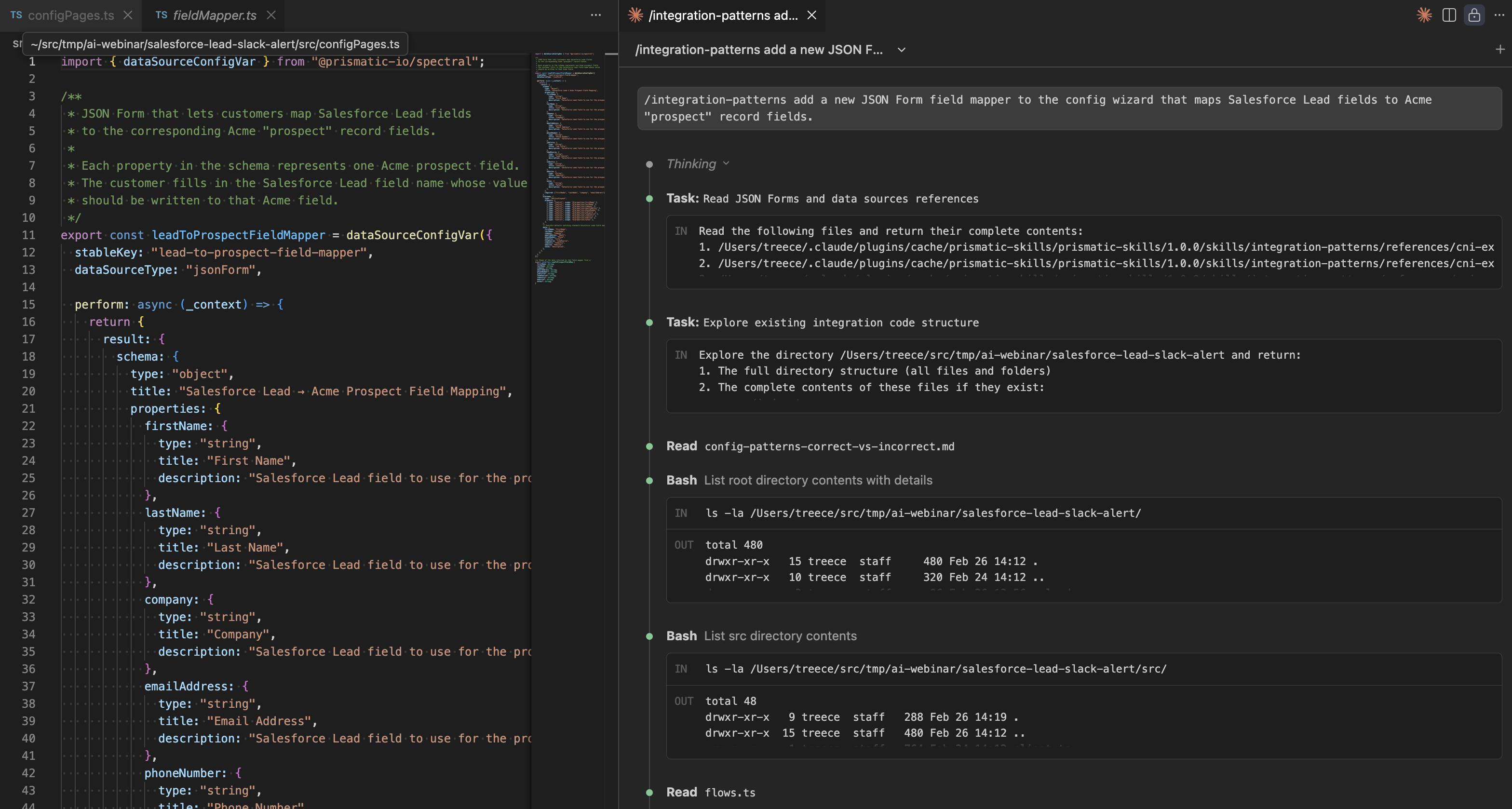Switch to the configPages.ts tab
Screen dimensions: 1512x809
pos(70,15)
